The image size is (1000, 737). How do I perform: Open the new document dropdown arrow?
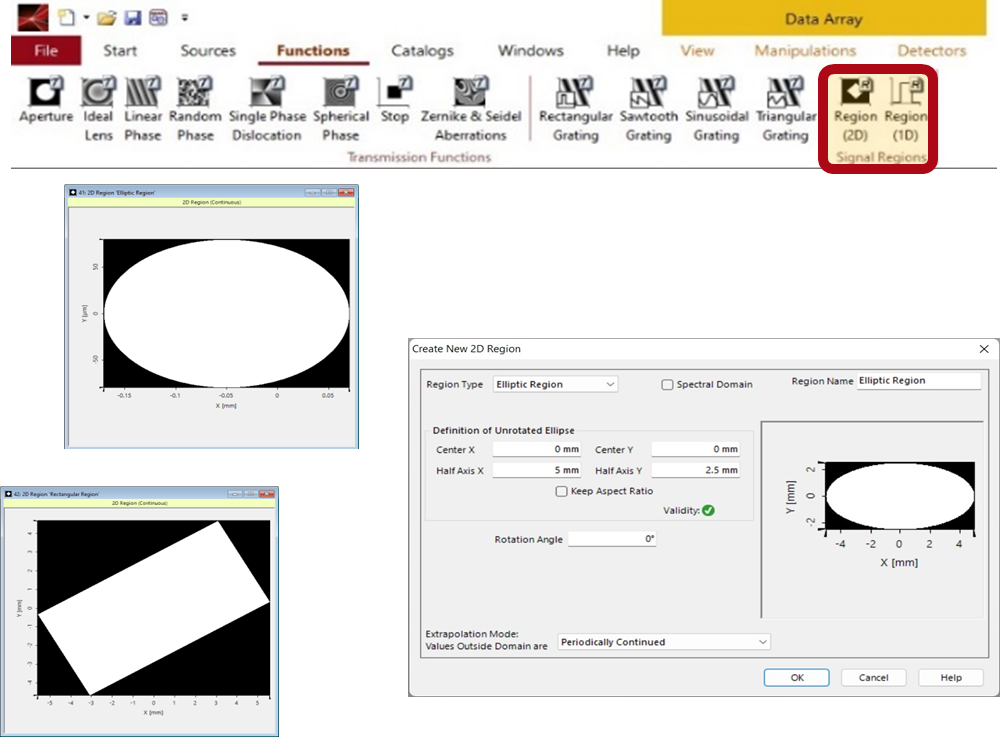86,17
